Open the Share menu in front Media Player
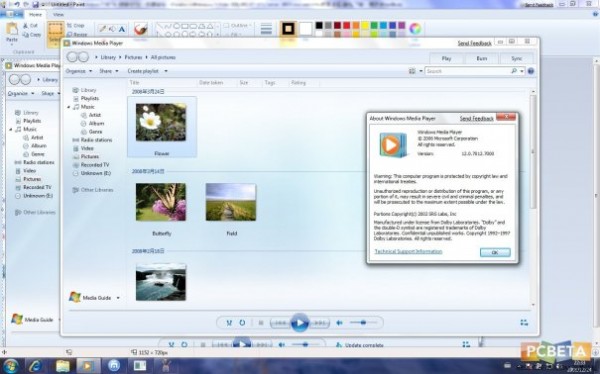The width and height of the screenshot is (600, 374). pyautogui.click(x=109, y=71)
